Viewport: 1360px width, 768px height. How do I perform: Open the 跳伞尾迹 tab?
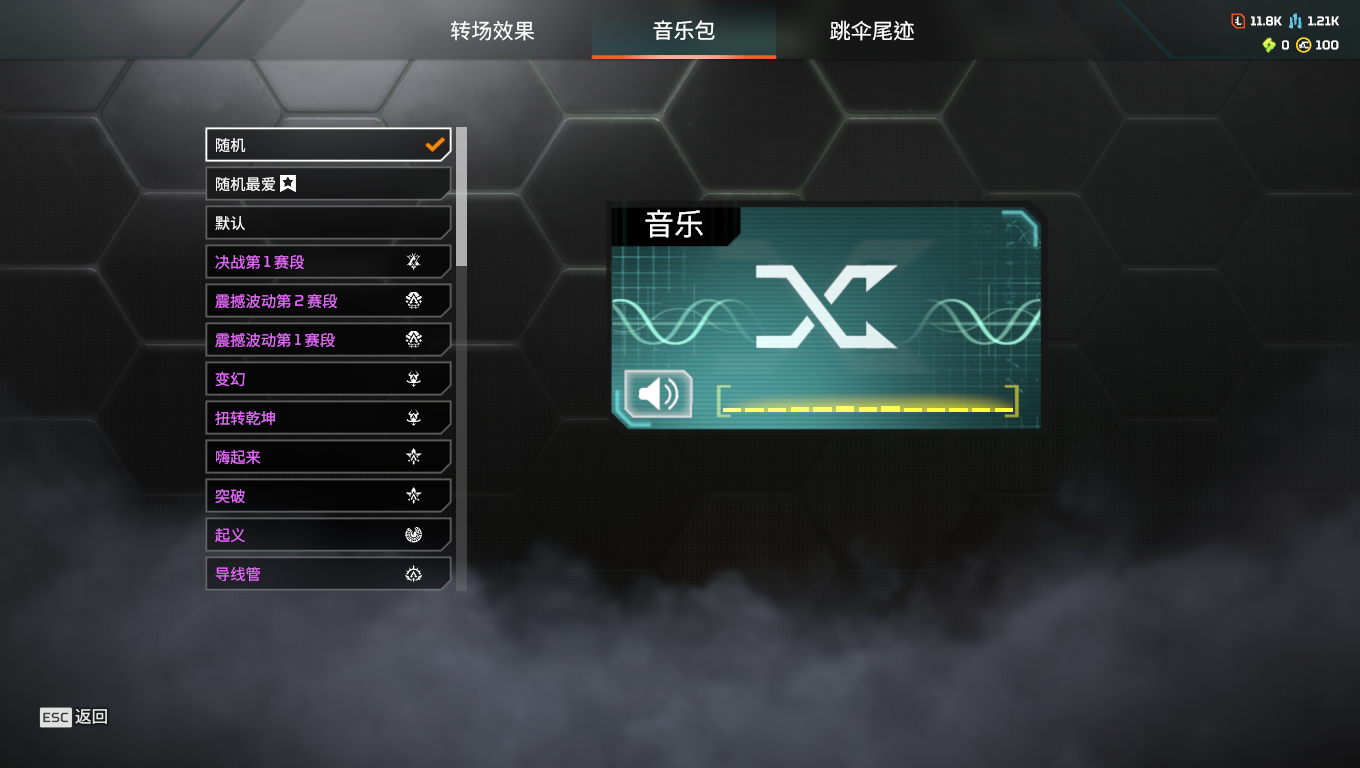tap(872, 31)
